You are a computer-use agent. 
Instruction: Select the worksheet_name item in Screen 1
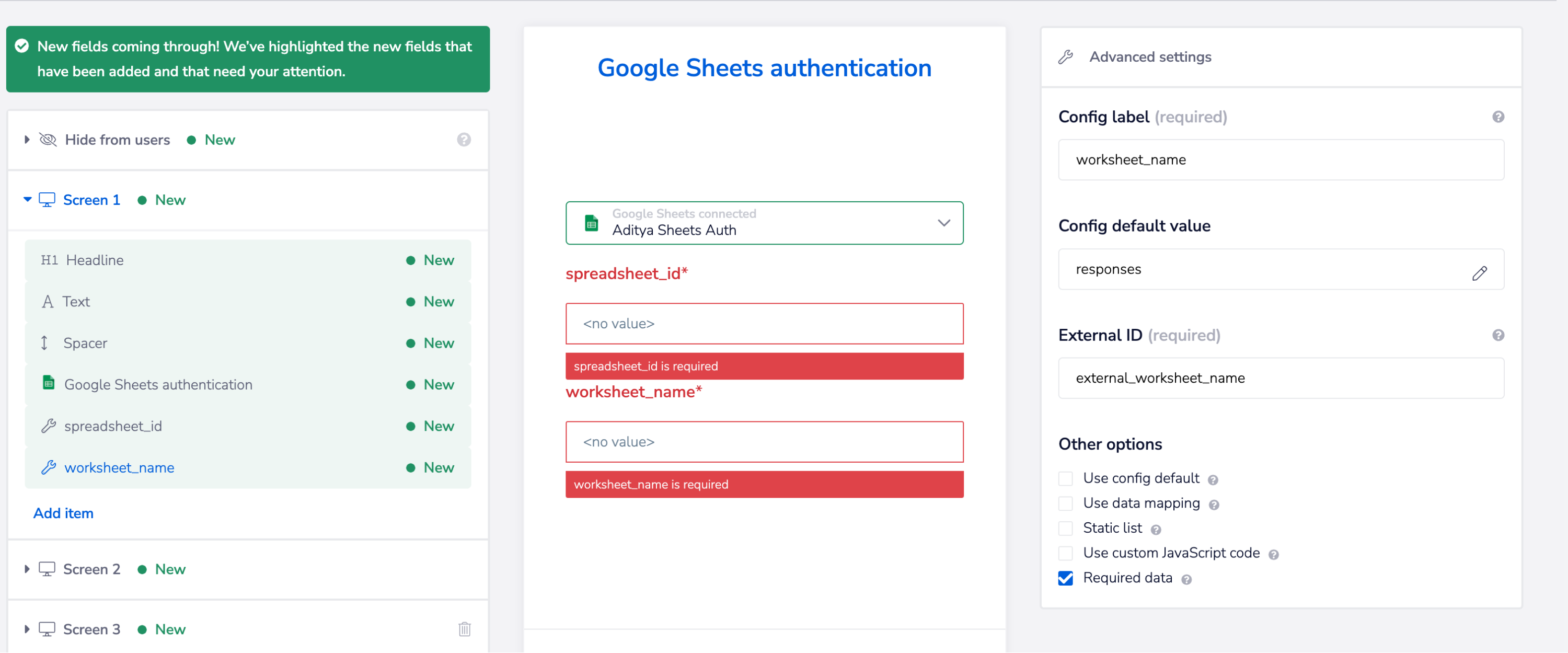[x=119, y=467]
